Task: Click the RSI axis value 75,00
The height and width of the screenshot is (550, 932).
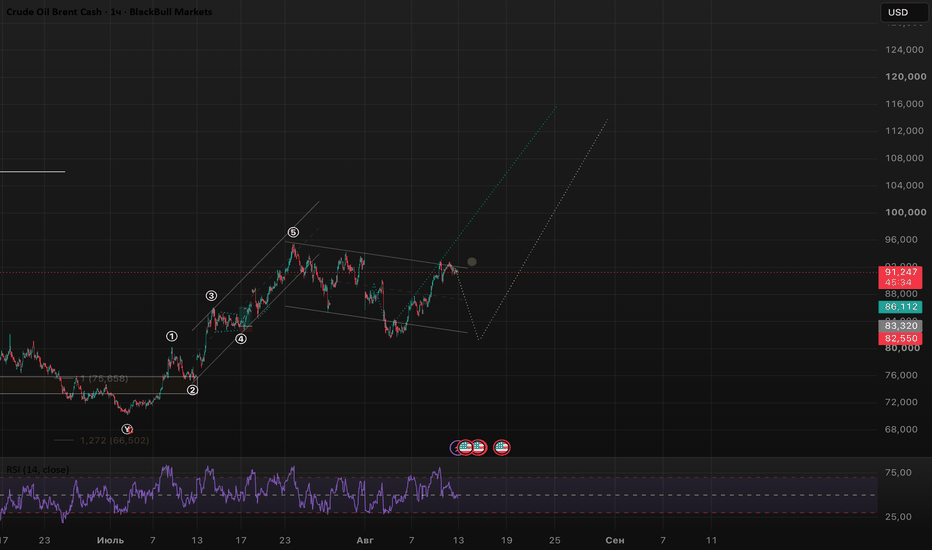Action: tap(898, 473)
